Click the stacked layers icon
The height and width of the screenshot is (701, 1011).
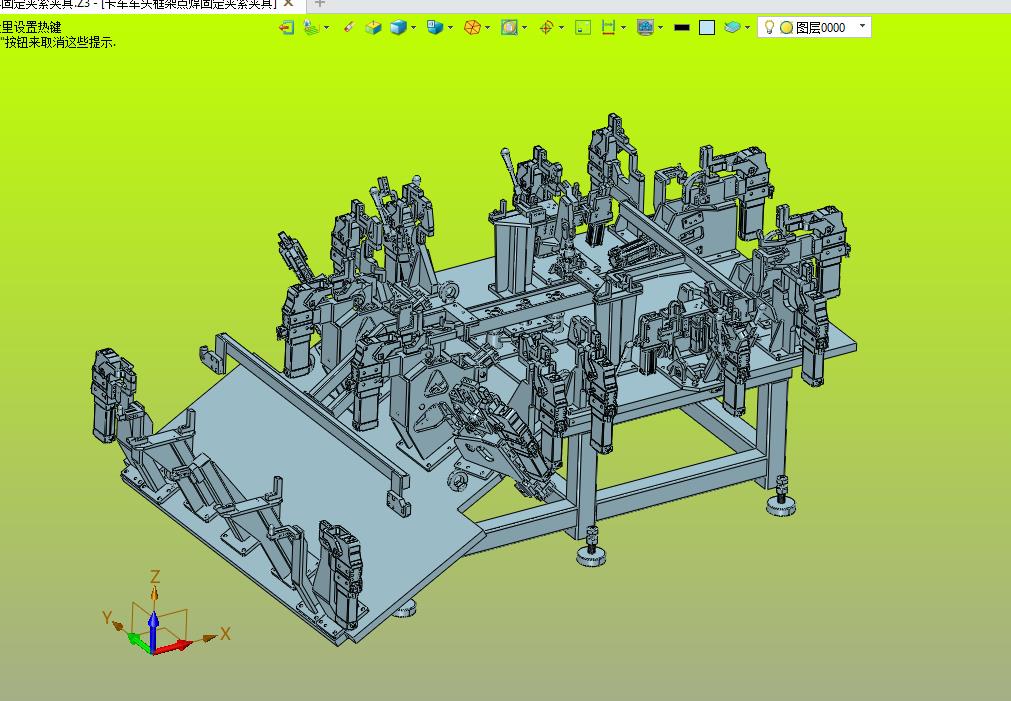pyautogui.click(x=735, y=28)
